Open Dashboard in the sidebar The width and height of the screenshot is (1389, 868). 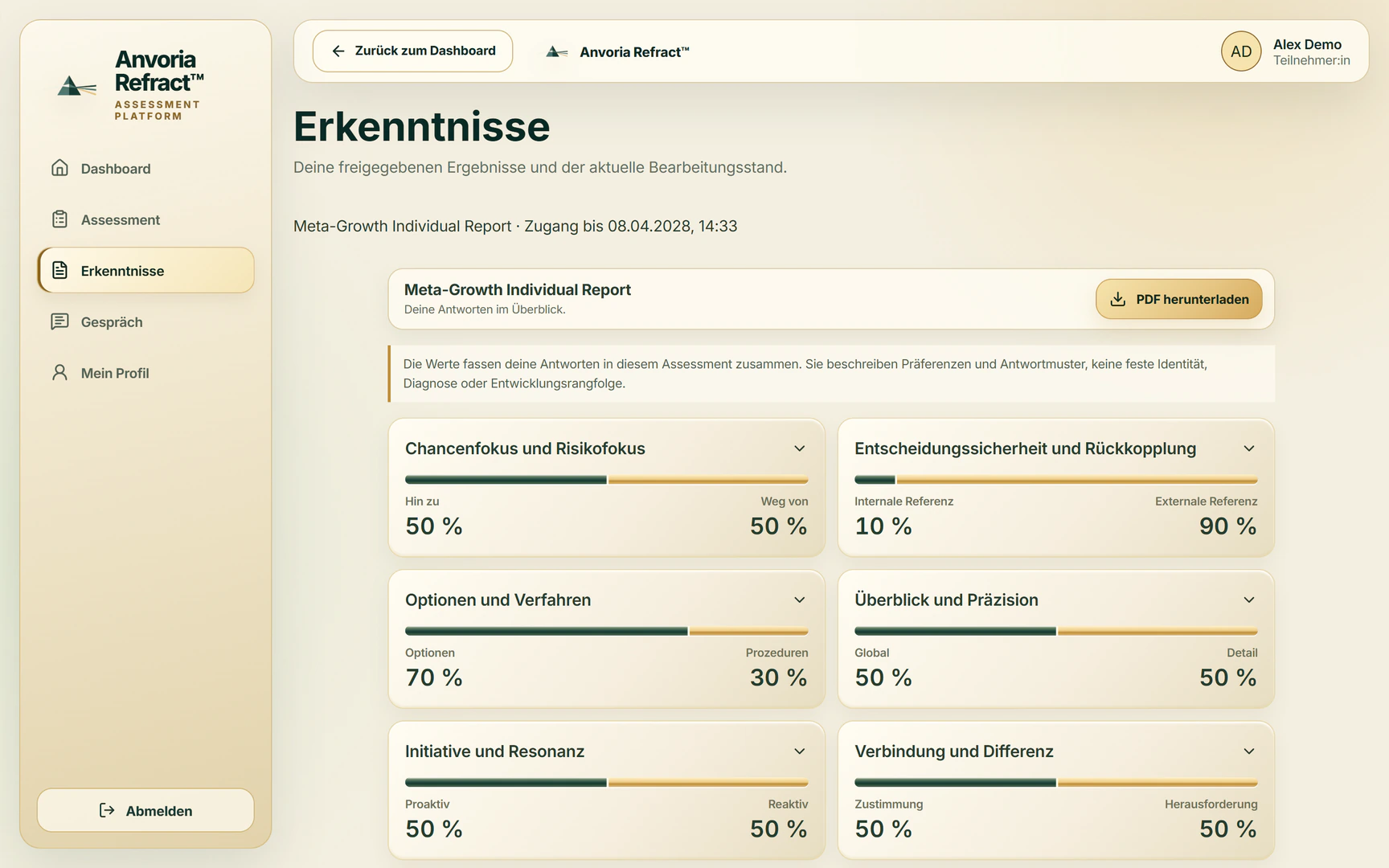pos(145,168)
